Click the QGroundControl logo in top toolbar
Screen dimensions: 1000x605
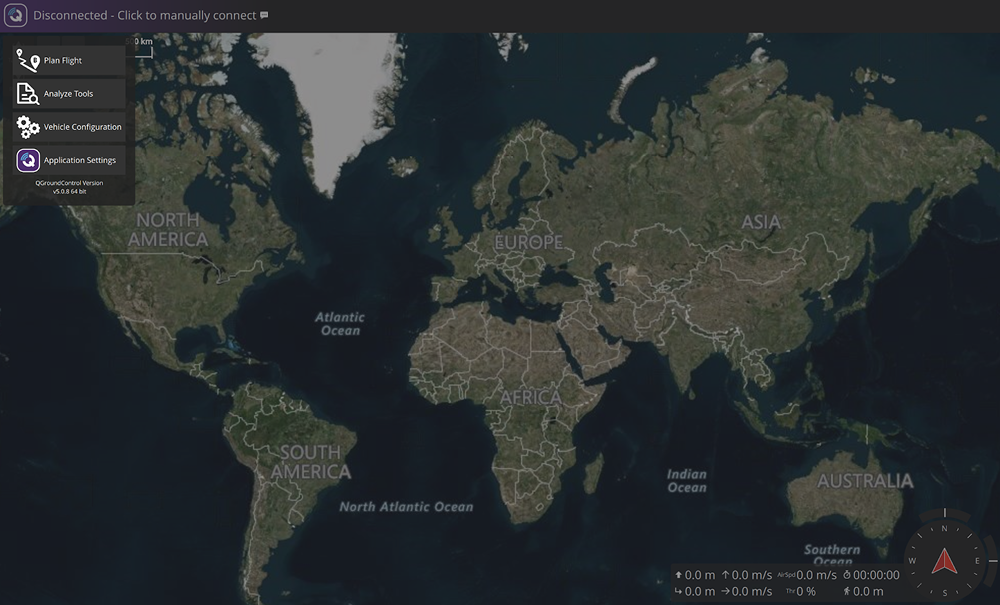pos(14,16)
